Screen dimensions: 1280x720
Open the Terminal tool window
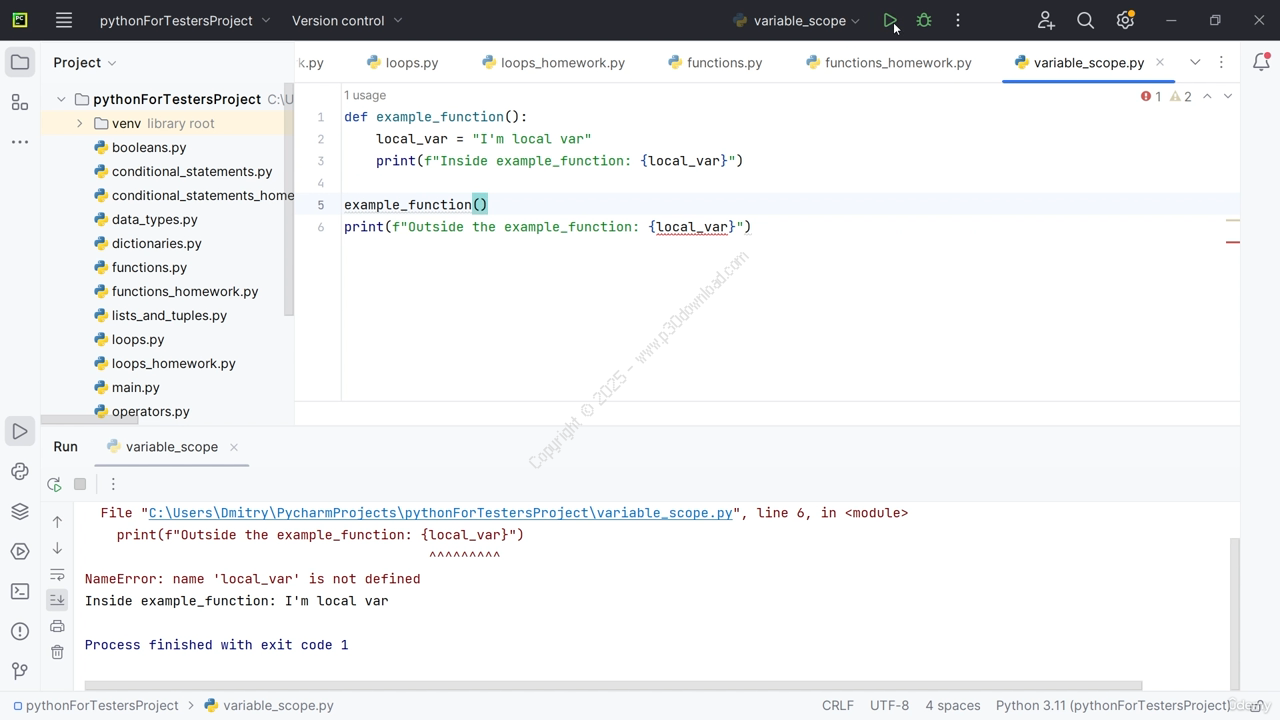(x=20, y=592)
